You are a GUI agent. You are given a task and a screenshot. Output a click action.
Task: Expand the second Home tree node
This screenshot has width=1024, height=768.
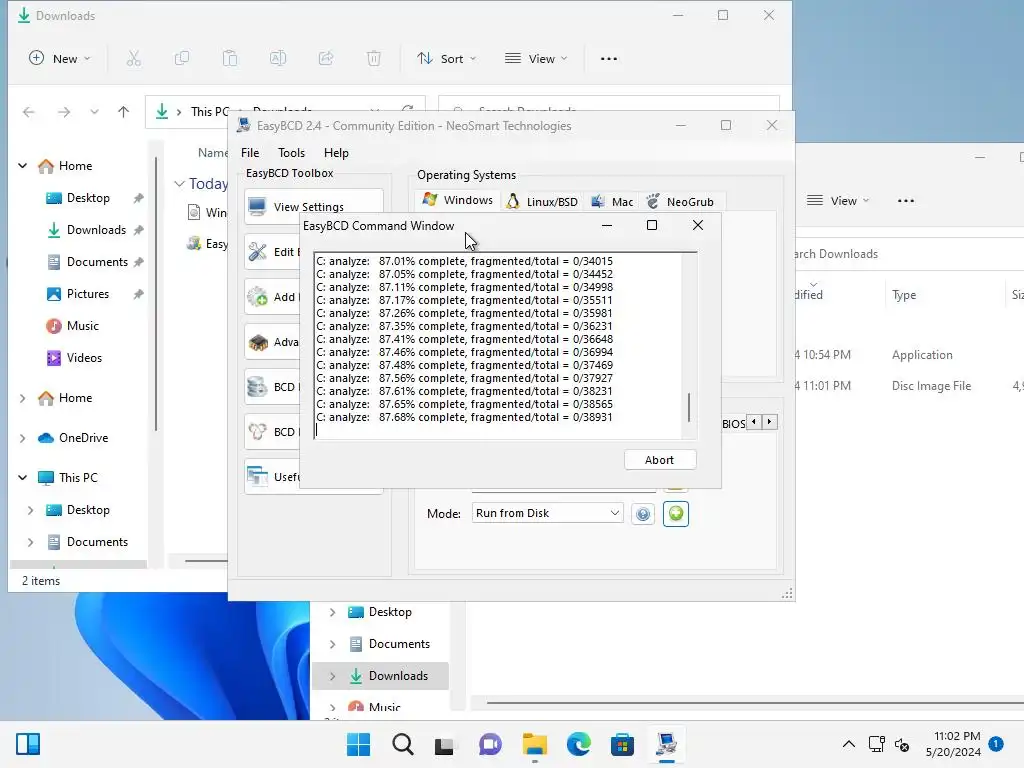tap(23, 398)
